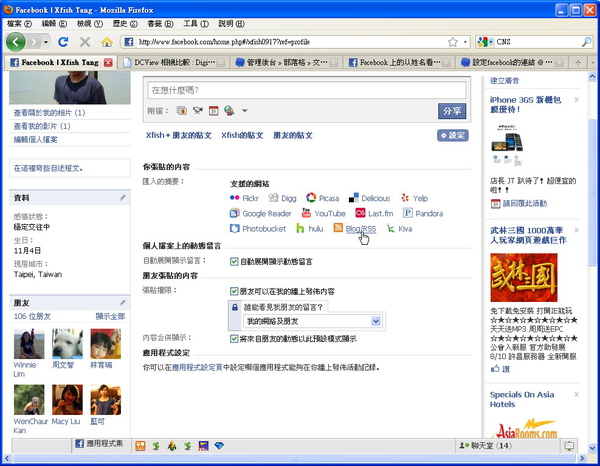Open the Blog/RSS import link
The width and height of the screenshot is (600, 466).
pyautogui.click(x=360, y=229)
